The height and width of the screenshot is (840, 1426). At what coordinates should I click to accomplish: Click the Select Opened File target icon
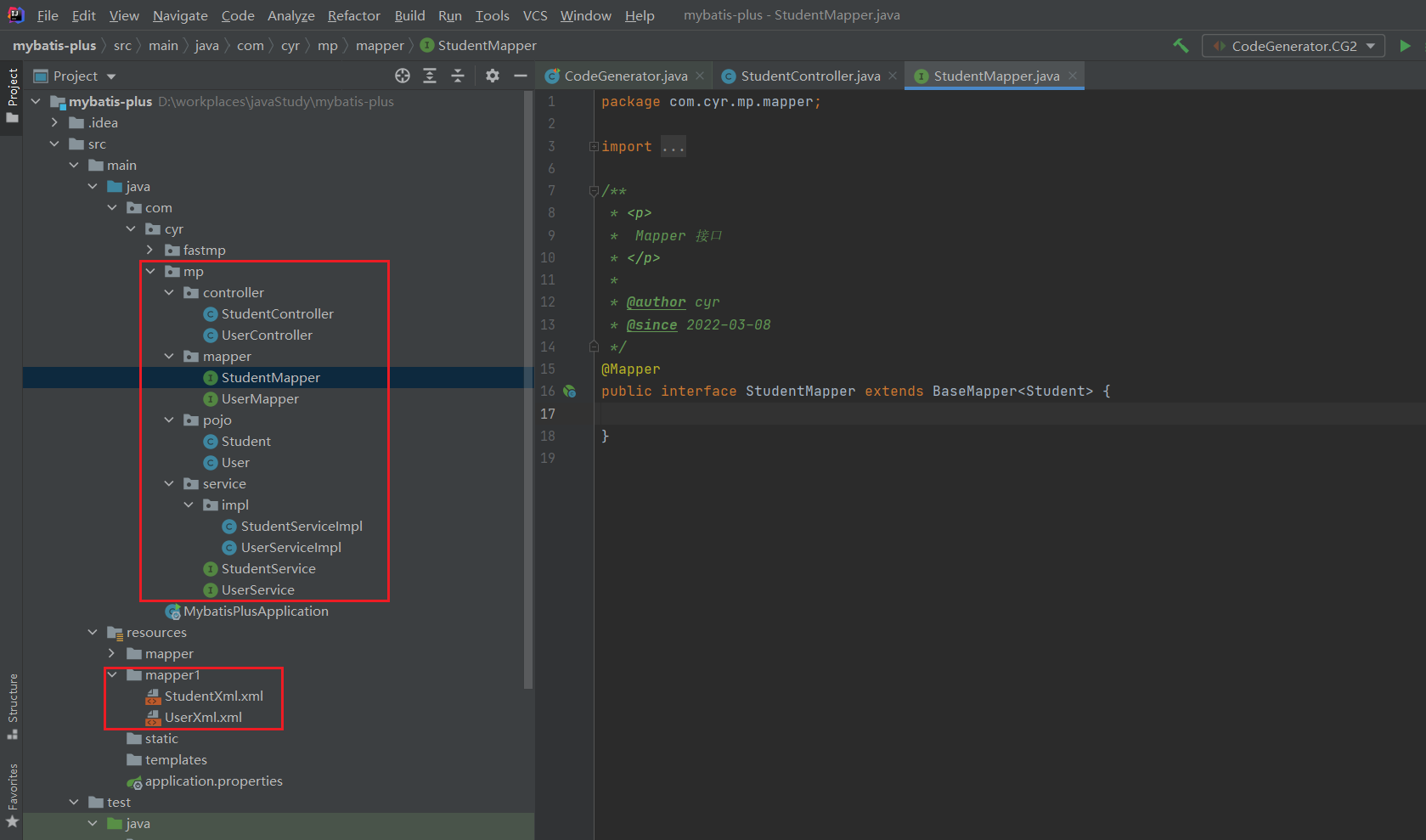pyautogui.click(x=403, y=76)
